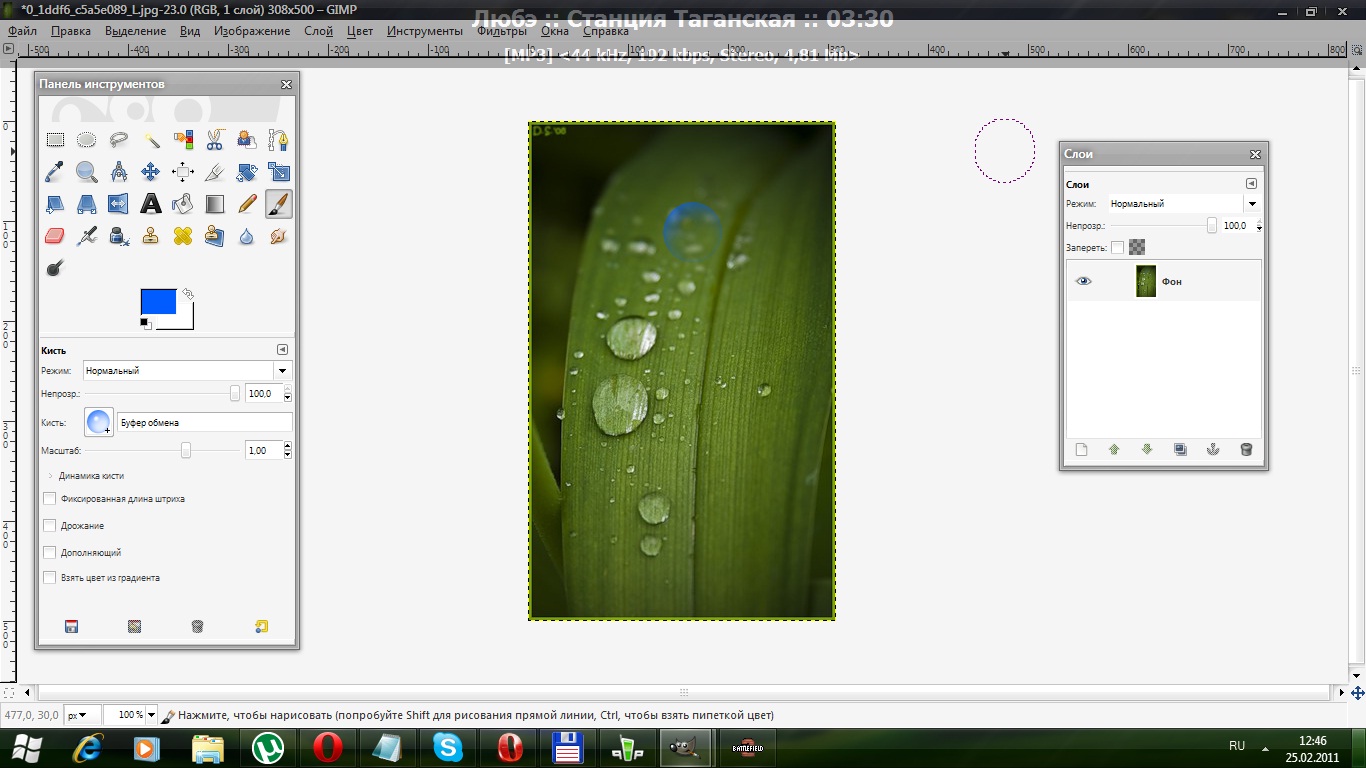Select the Foreground Select tool

point(247,140)
